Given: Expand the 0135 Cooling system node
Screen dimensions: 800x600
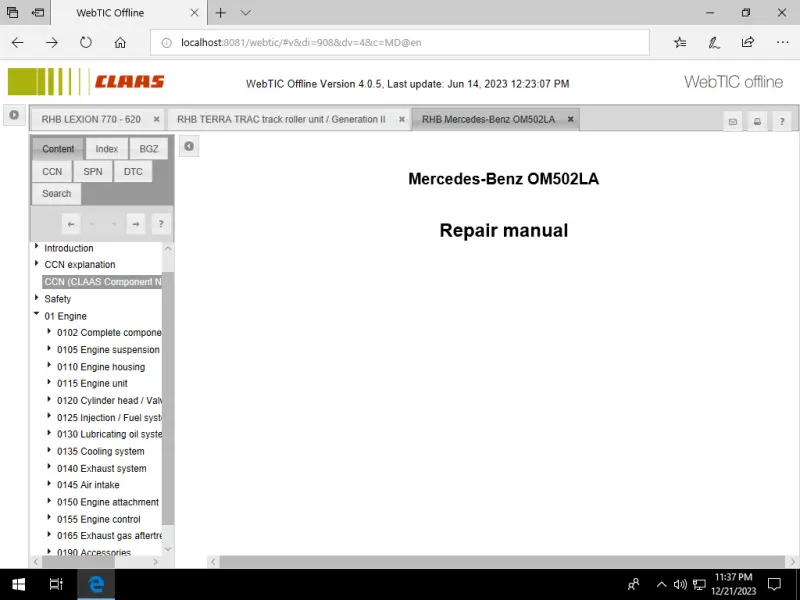Looking at the screenshot, I should (49, 451).
